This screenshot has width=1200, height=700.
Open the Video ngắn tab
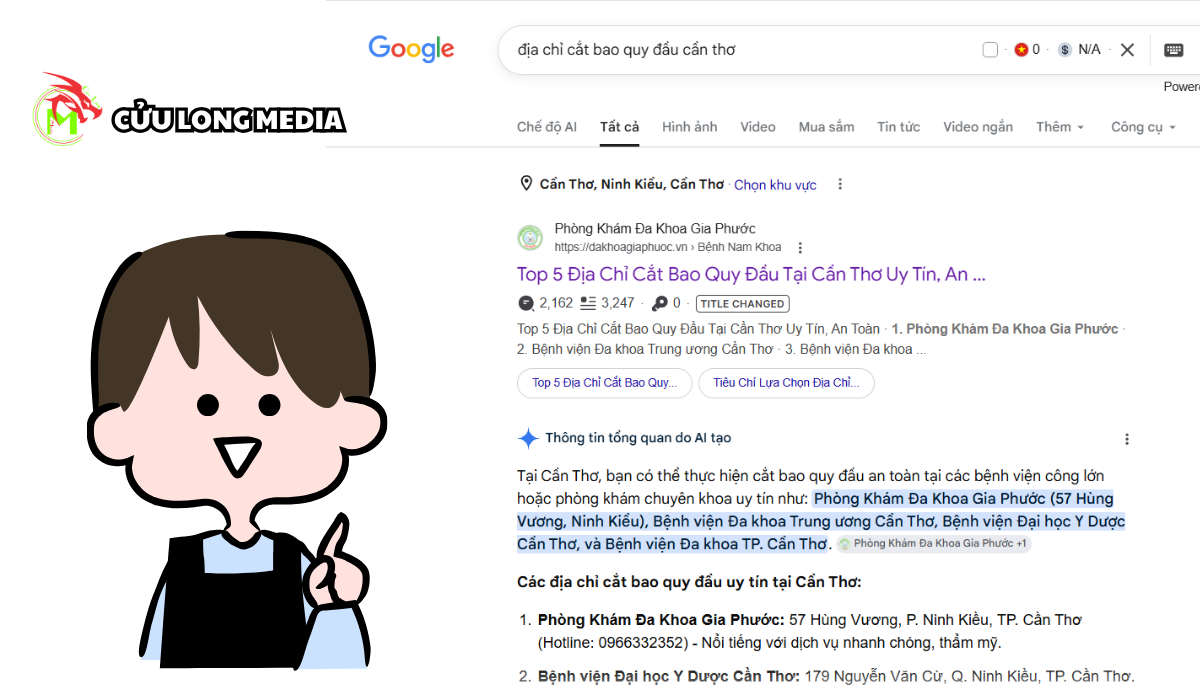pyautogui.click(x=978, y=127)
